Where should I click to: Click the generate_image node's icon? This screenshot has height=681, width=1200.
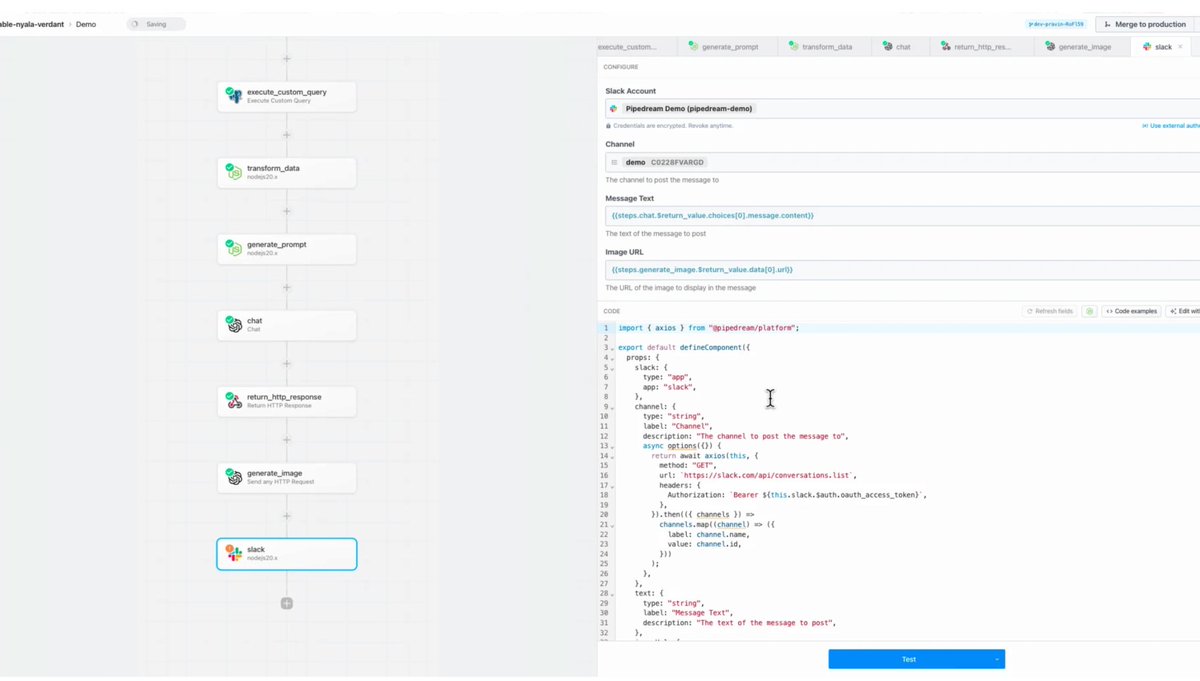(x=234, y=477)
